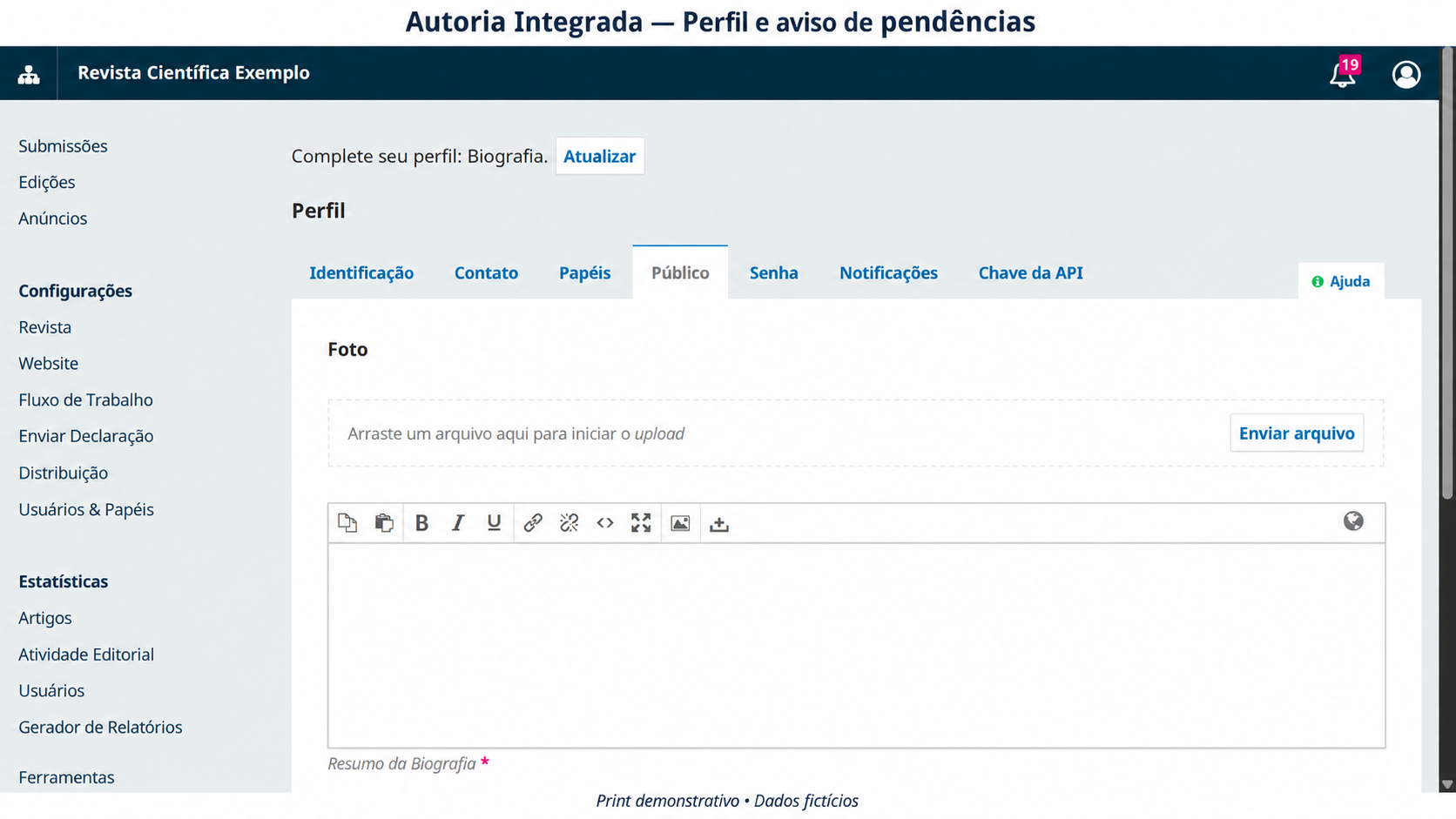Image resolution: width=1456 pixels, height=819 pixels.
Task: Open Usuários & Papéis in sidebar
Action: coord(86,509)
